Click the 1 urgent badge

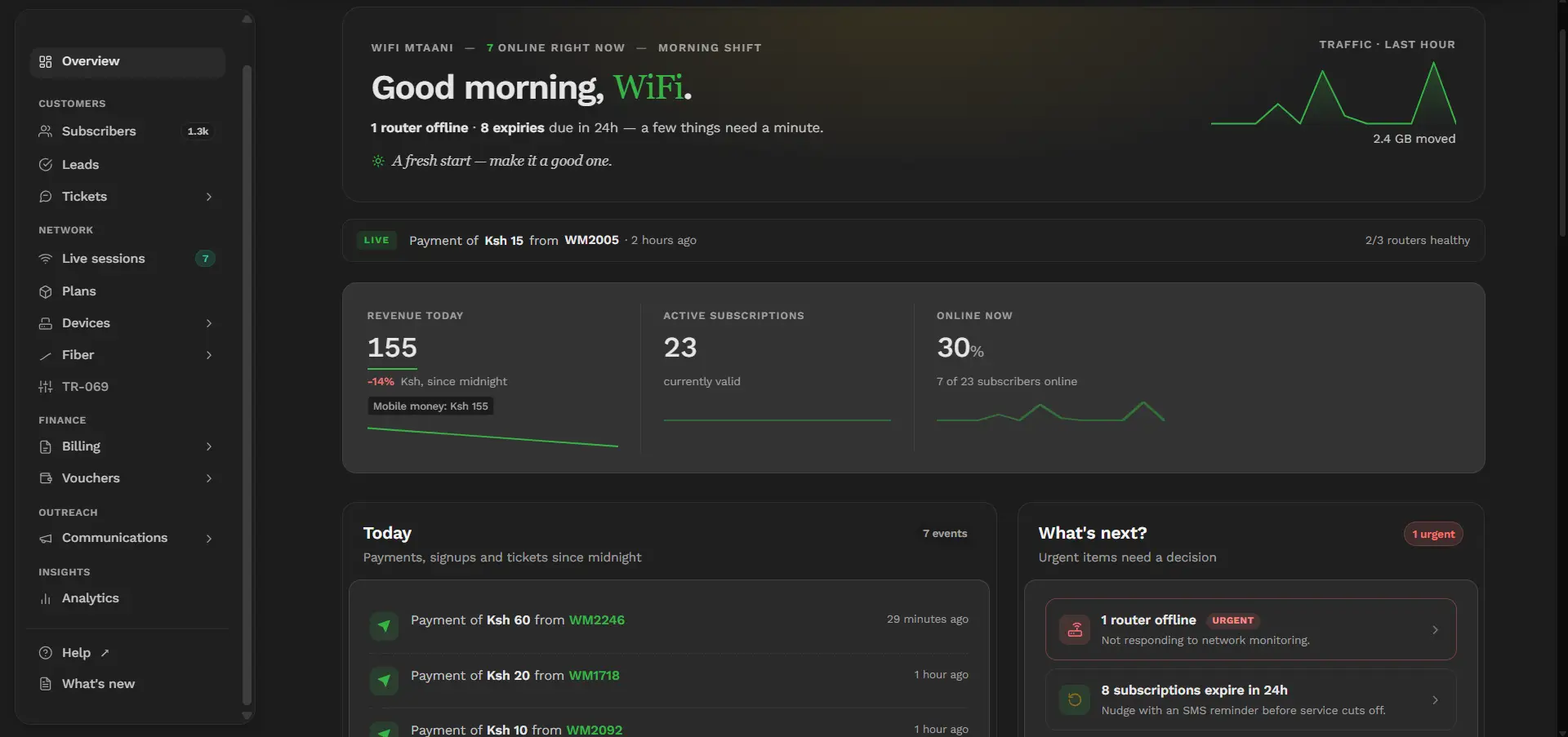(x=1433, y=535)
